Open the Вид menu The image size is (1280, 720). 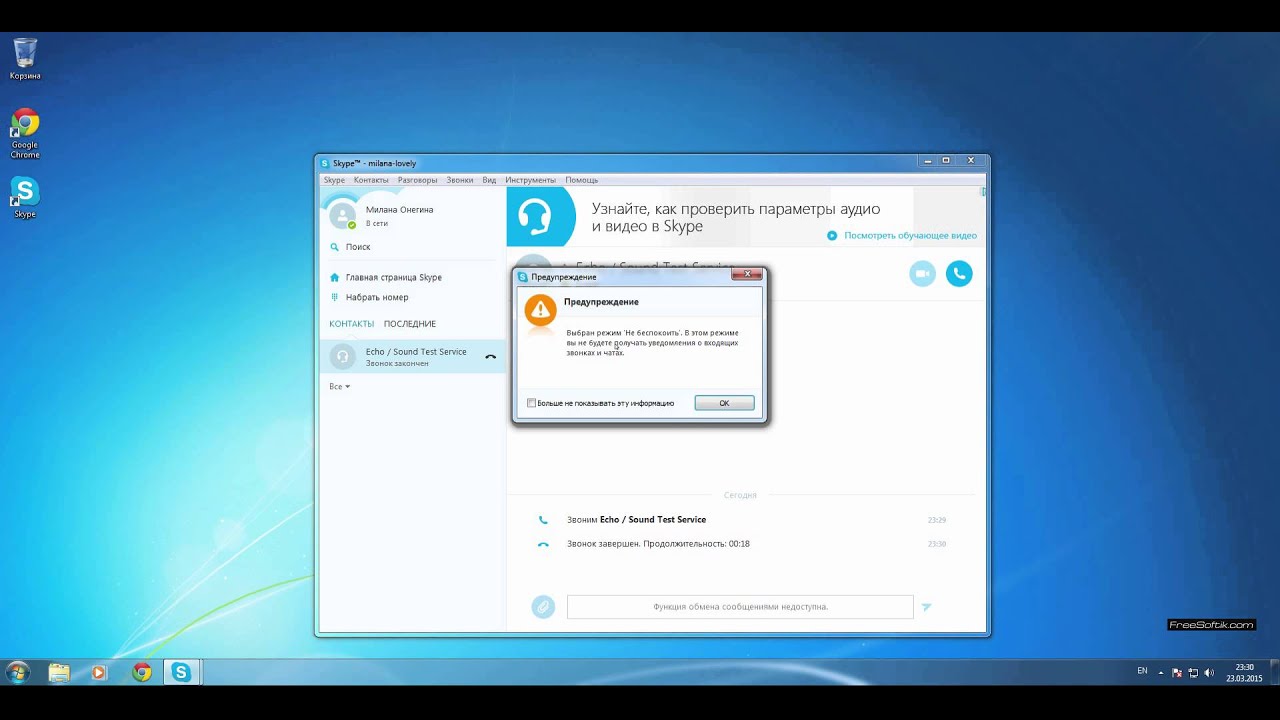[489, 180]
